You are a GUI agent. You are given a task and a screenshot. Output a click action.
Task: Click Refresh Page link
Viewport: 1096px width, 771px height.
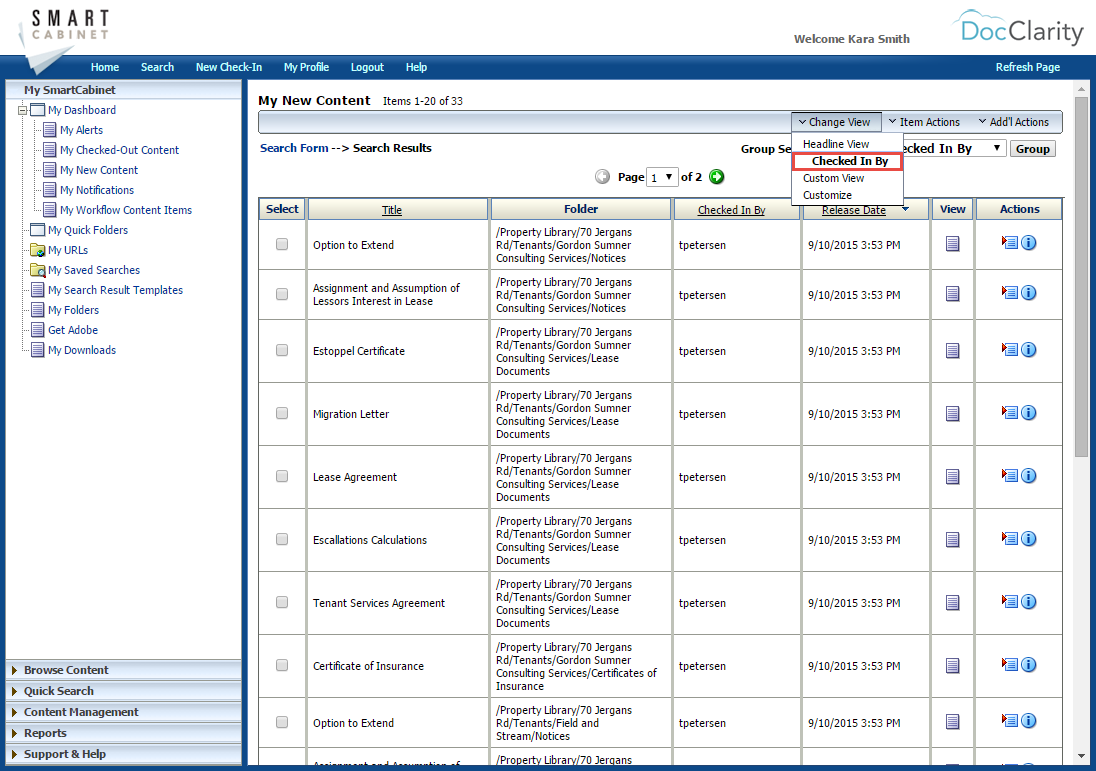tap(1028, 67)
